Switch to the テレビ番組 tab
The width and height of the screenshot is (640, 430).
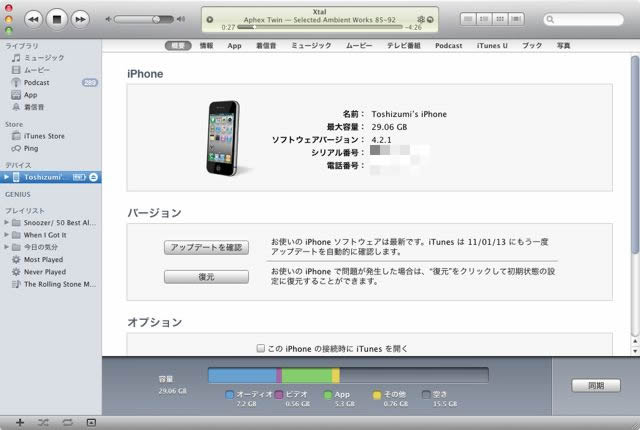click(404, 46)
